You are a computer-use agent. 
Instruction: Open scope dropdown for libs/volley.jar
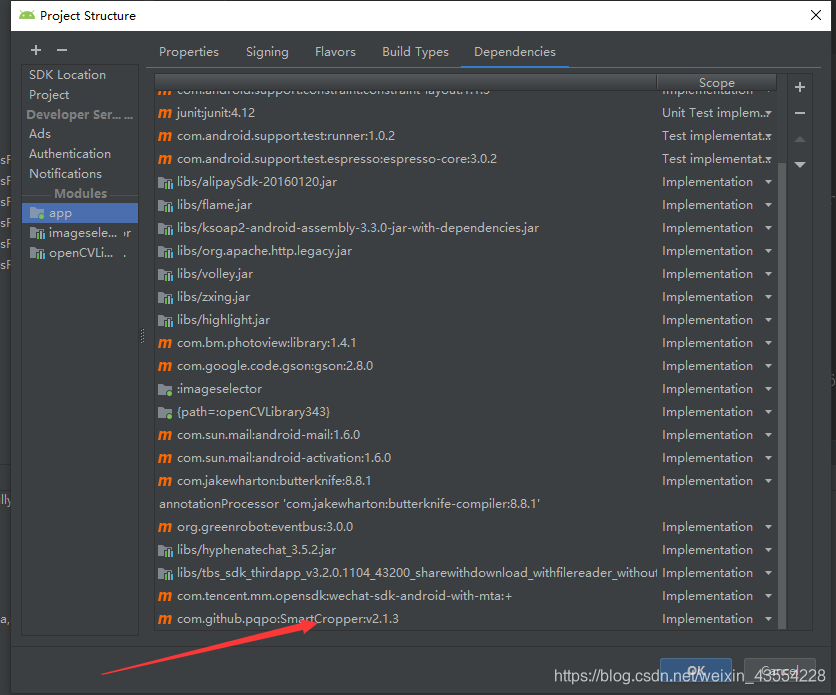(768, 274)
